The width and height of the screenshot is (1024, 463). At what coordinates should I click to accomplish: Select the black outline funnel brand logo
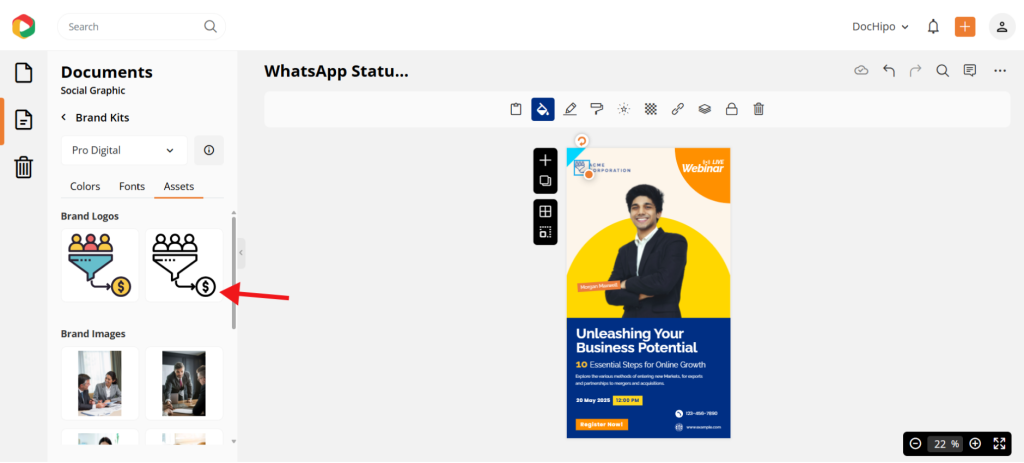coord(184,265)
